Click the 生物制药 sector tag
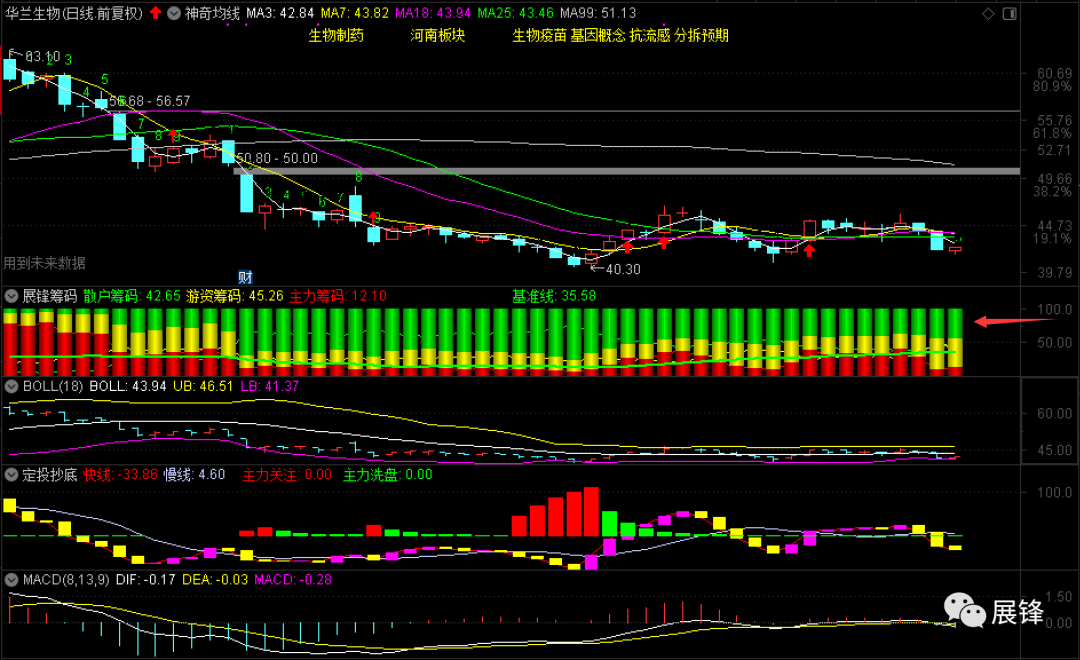The image size is (1080, 660). [x=336, y=36]
